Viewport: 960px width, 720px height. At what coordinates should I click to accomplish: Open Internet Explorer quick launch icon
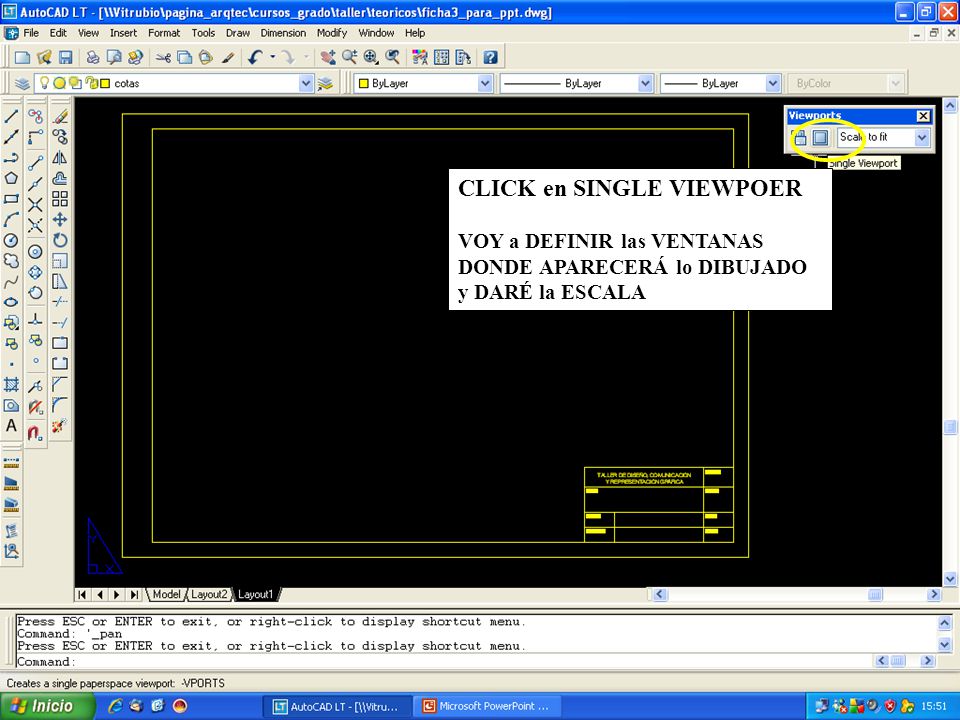pos(115,706)
